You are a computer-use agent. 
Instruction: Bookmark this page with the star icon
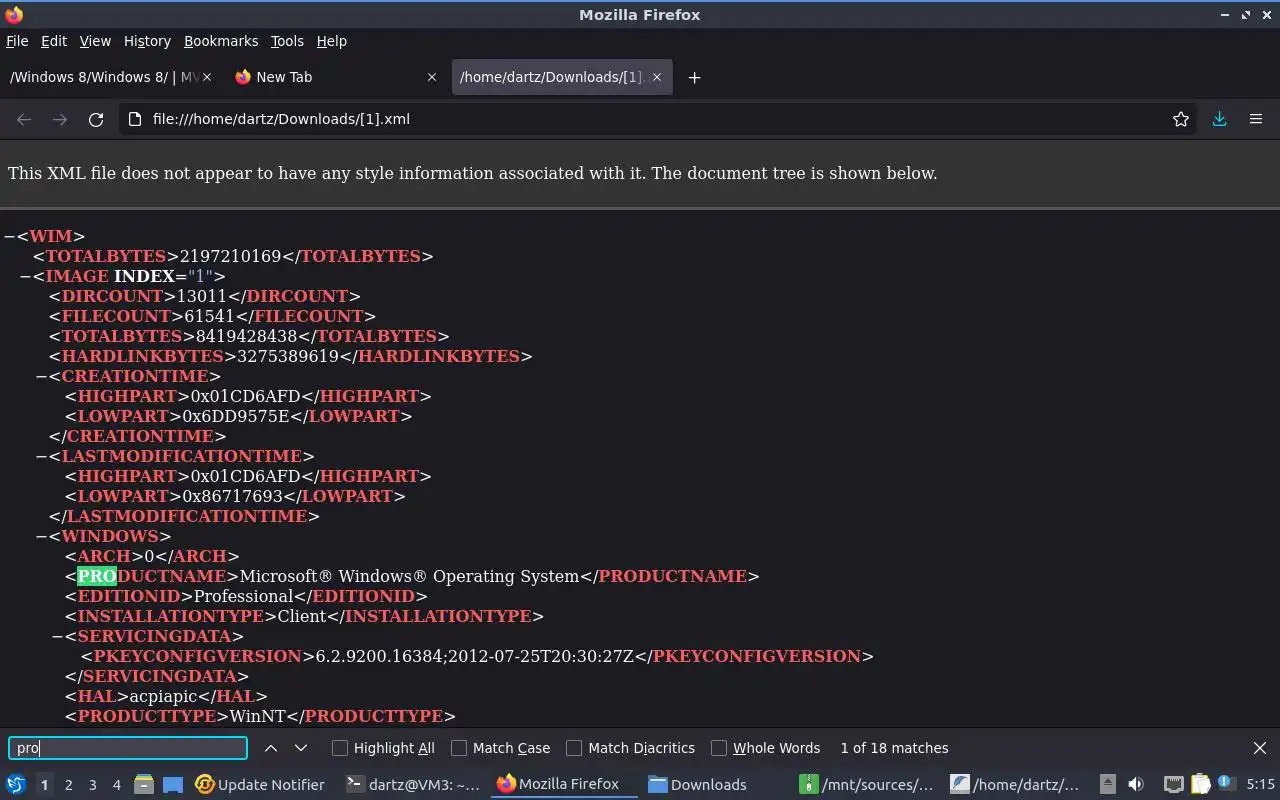(1181, 119)
